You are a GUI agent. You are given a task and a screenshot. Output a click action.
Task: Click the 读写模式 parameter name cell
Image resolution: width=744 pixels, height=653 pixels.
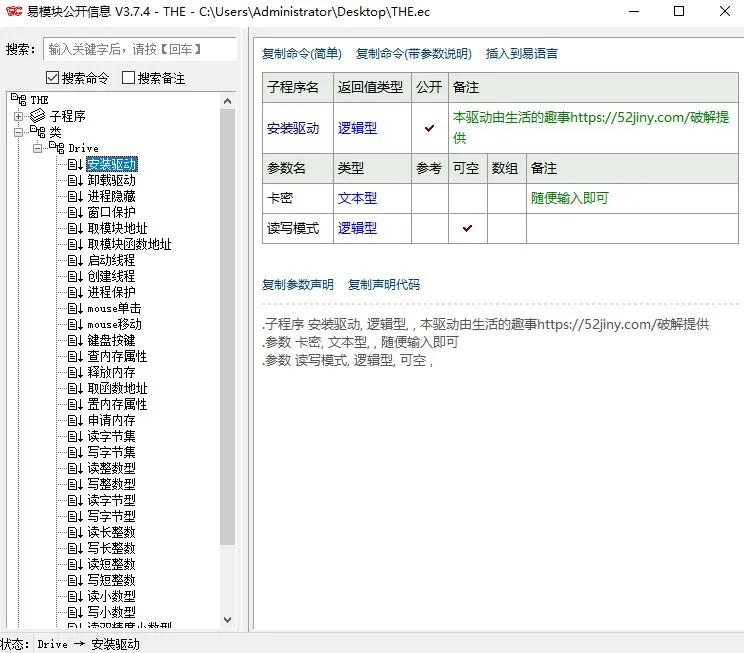coord(298,229)
